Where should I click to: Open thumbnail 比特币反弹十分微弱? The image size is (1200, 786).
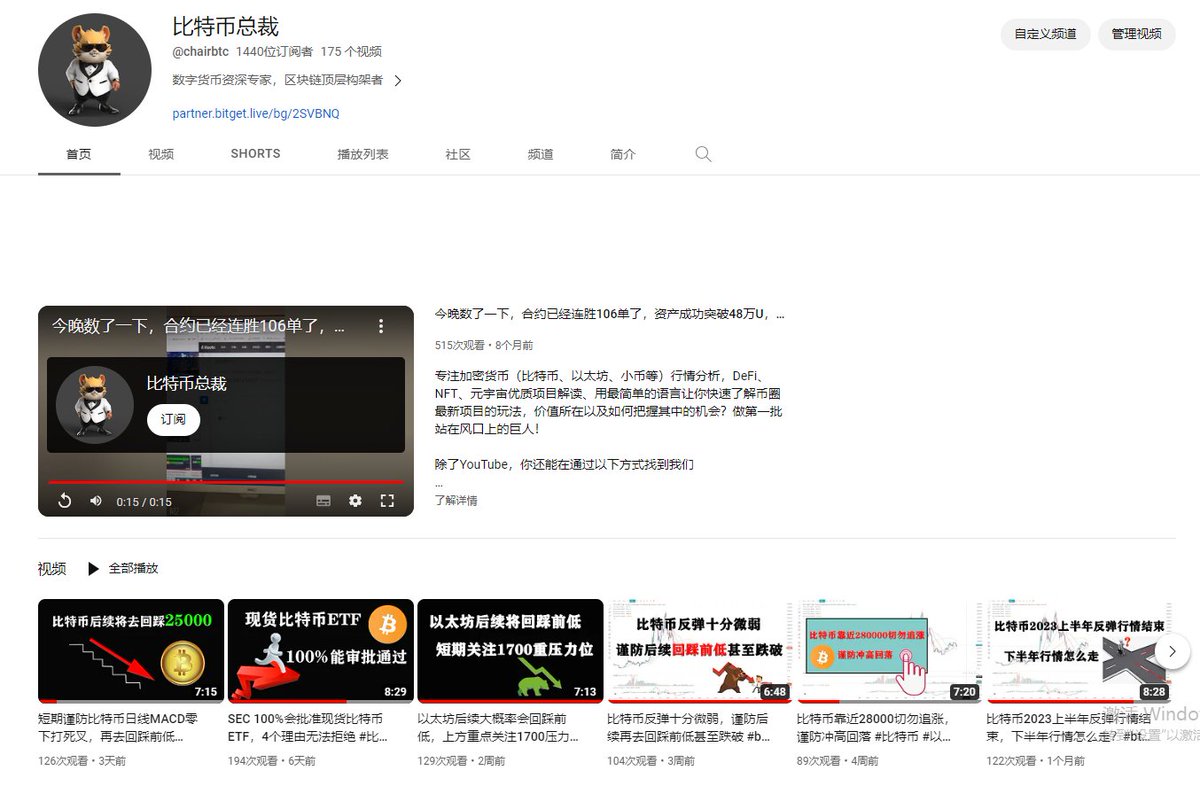700,651
